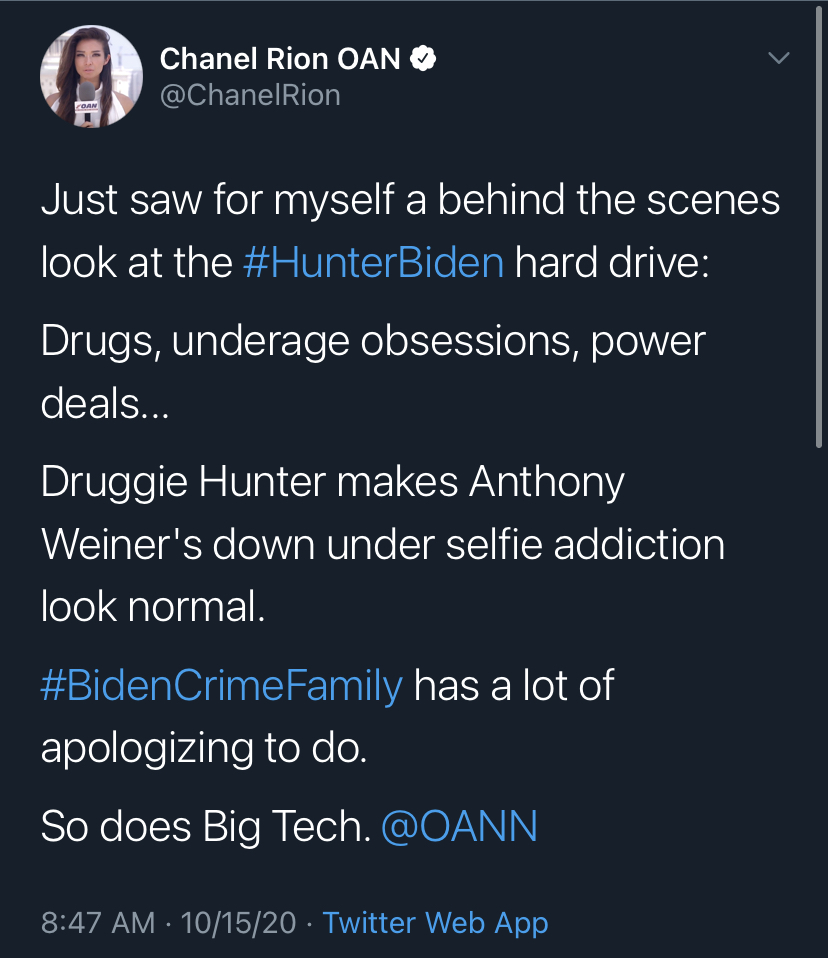Open Chanel Rion's profile picture
Screen dimensions: 828x958
pos(91,76)
